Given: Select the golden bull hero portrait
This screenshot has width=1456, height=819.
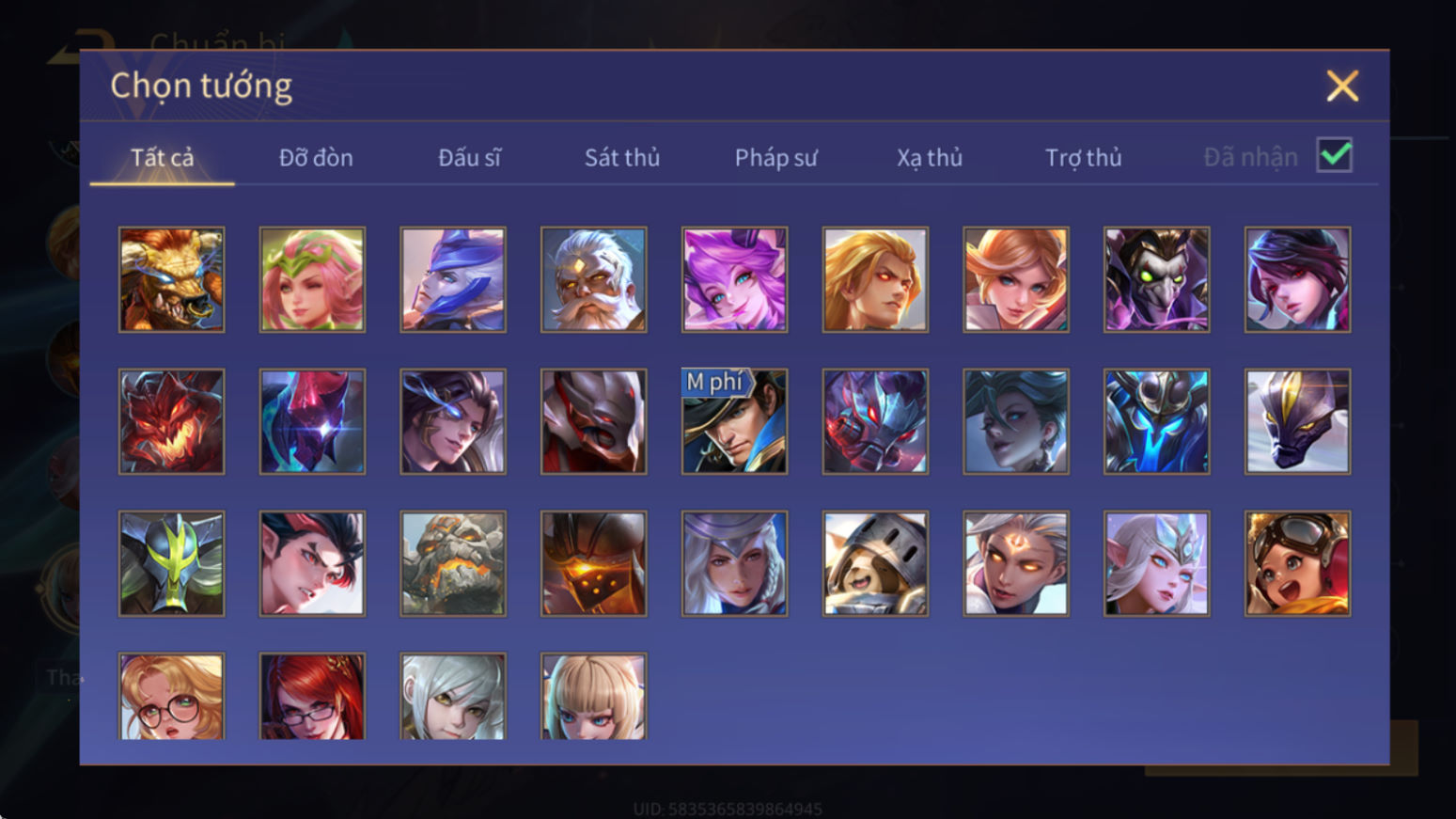Looking at the screenshot, I should (x=171, y=279).
